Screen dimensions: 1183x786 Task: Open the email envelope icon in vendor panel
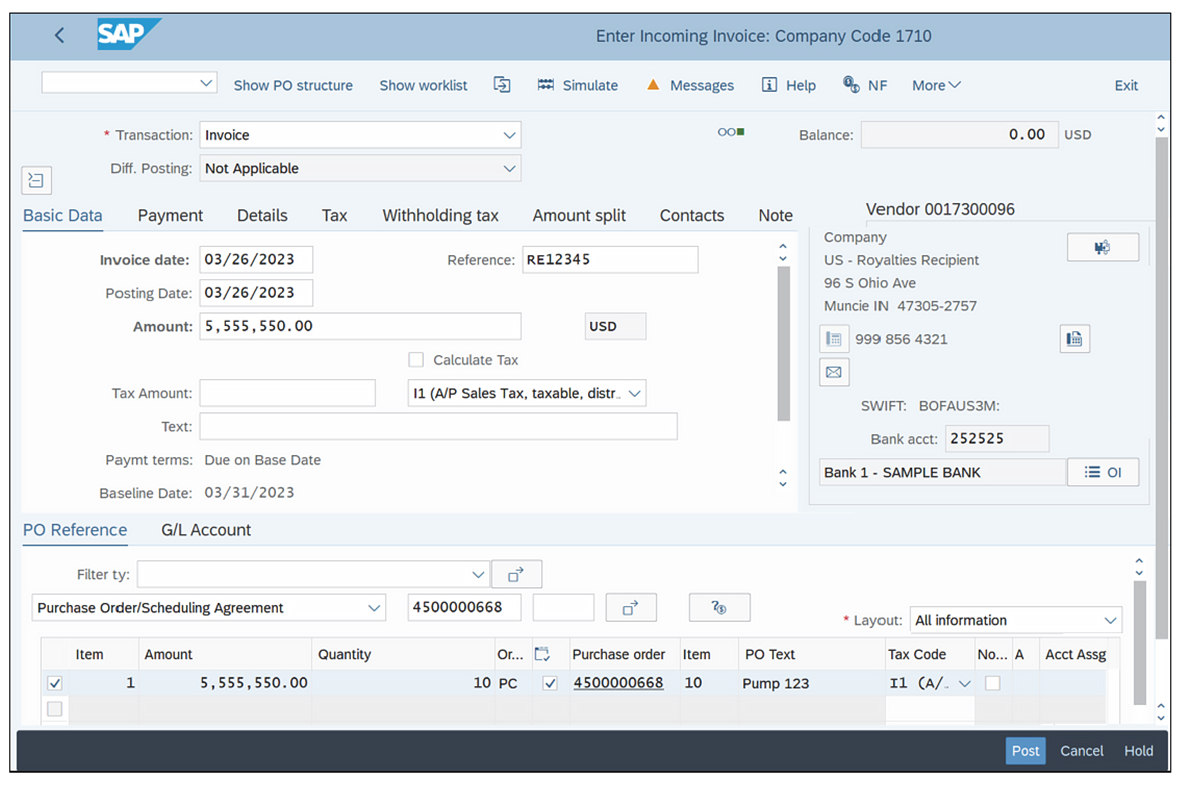(834, 371)
